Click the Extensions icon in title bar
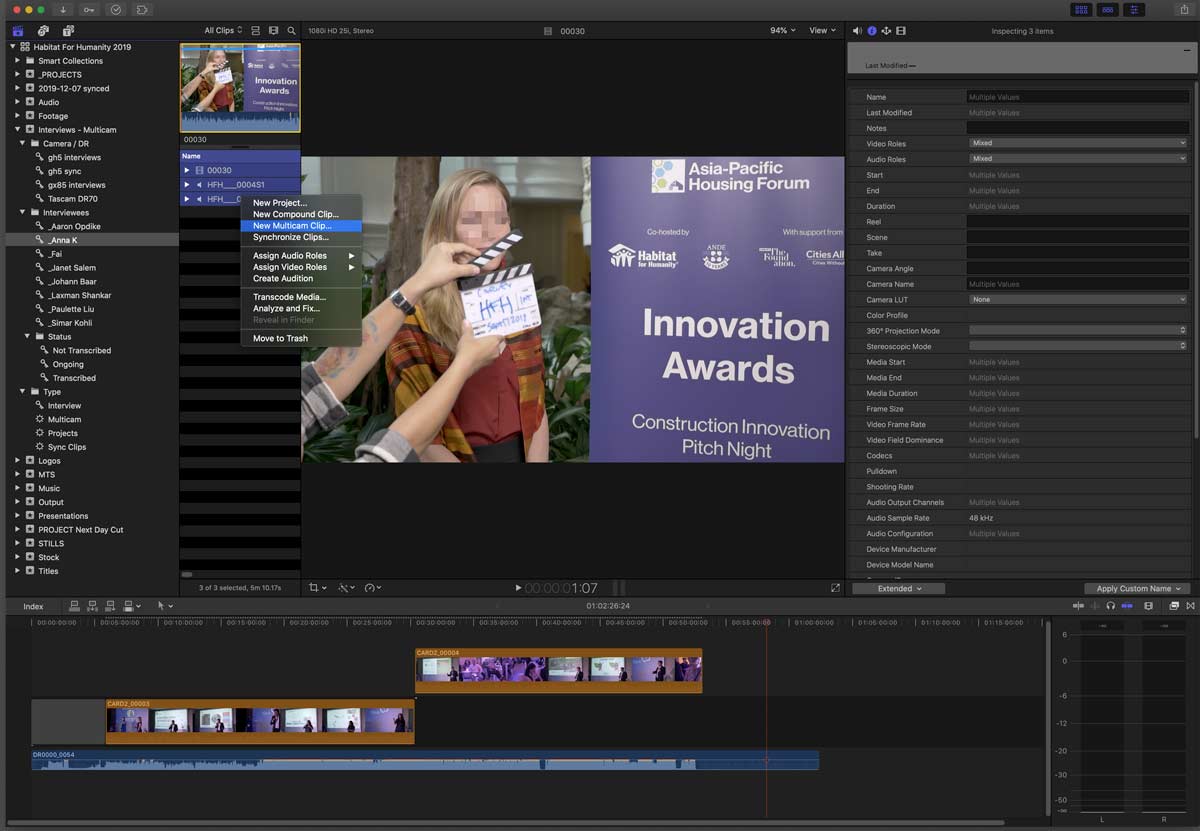 [x=142, y=9]
